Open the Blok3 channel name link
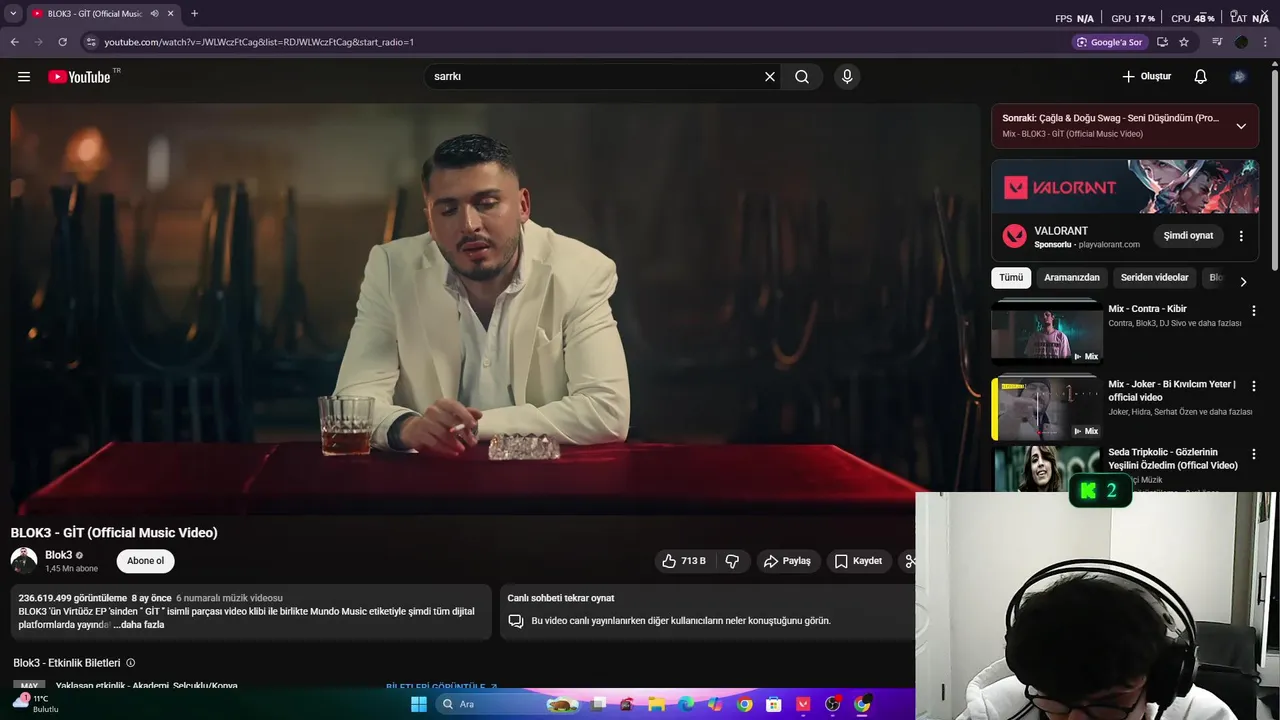The width and height of the screenshot is (1280, 720). click(x=59, y=555)
